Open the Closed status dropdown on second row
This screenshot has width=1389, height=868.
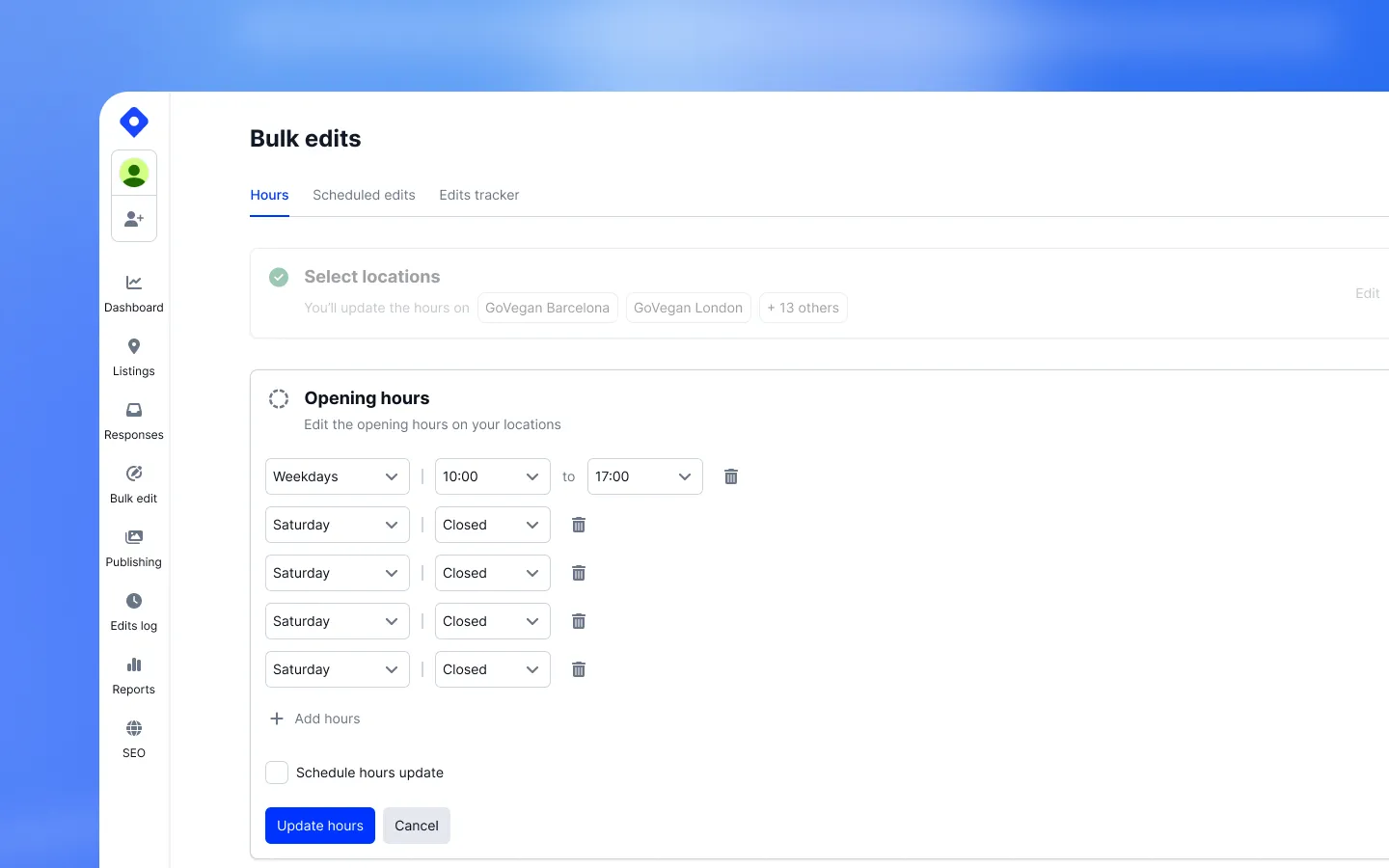[x=492, y=525]
